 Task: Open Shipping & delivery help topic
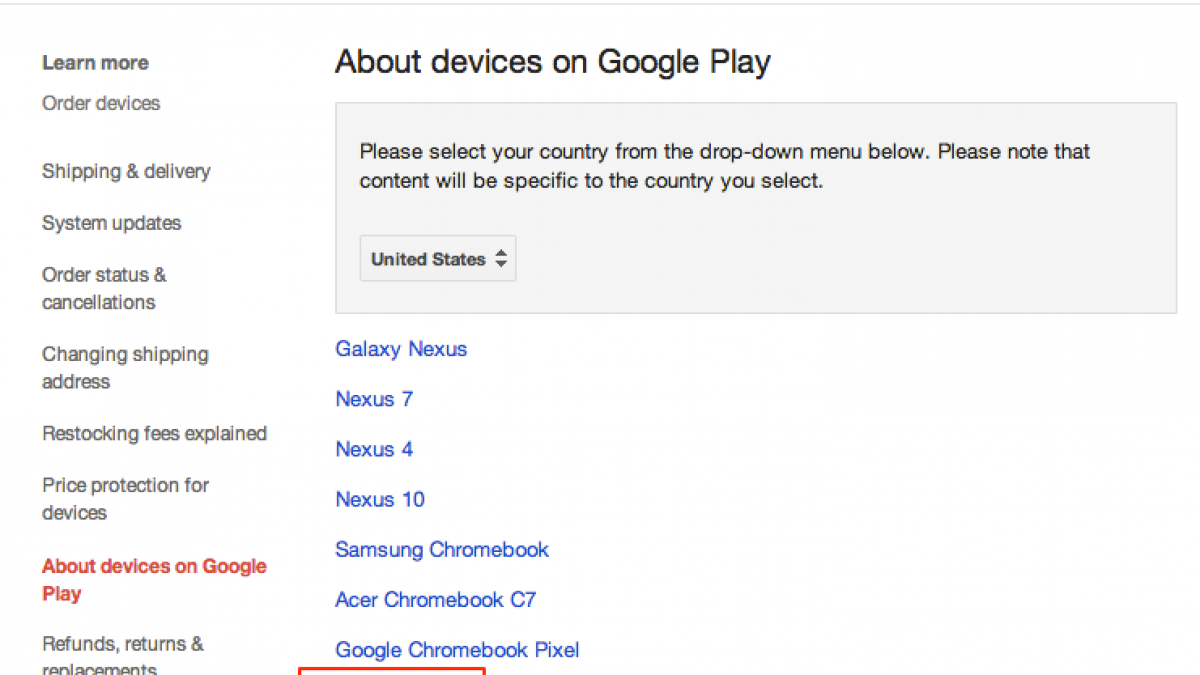tap(126, 171)
